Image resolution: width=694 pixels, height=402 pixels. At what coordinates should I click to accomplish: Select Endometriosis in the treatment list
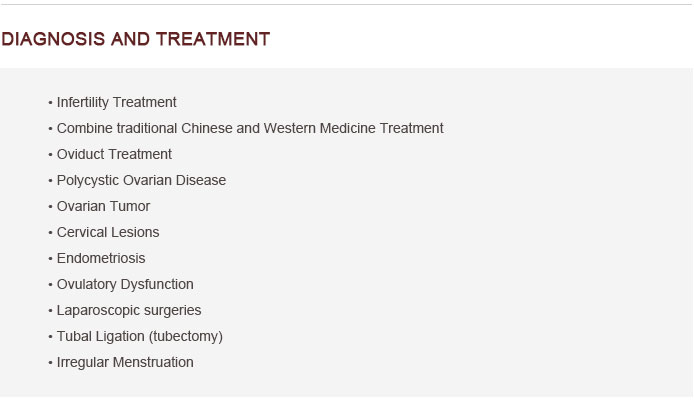(101, 258)
